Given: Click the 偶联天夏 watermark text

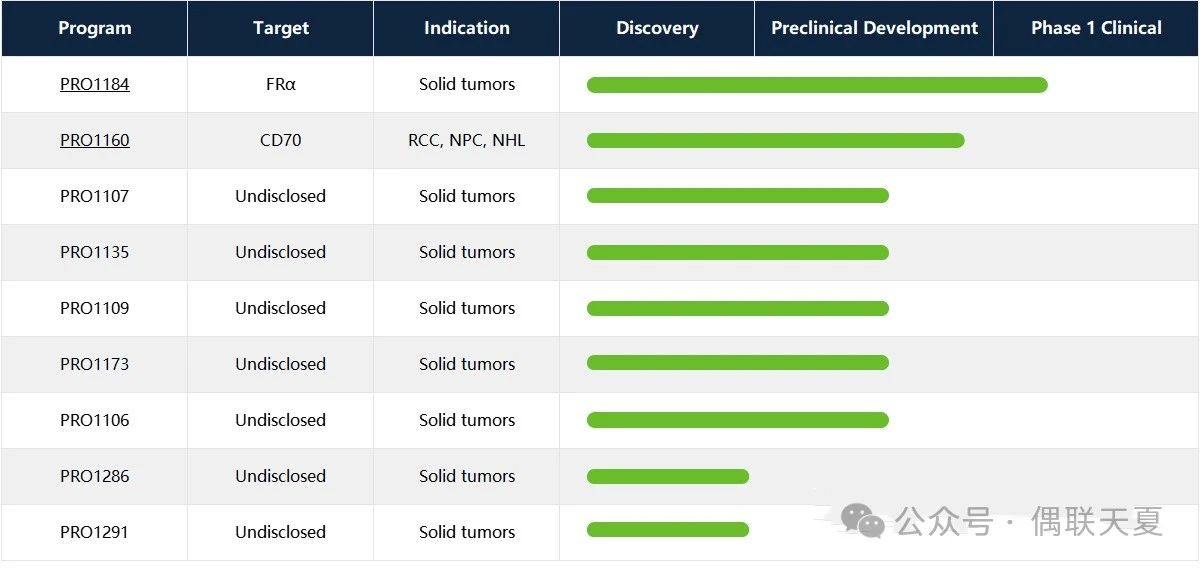Looking at the screenshot, I should pyautogui.click(x=1097, y=521).
